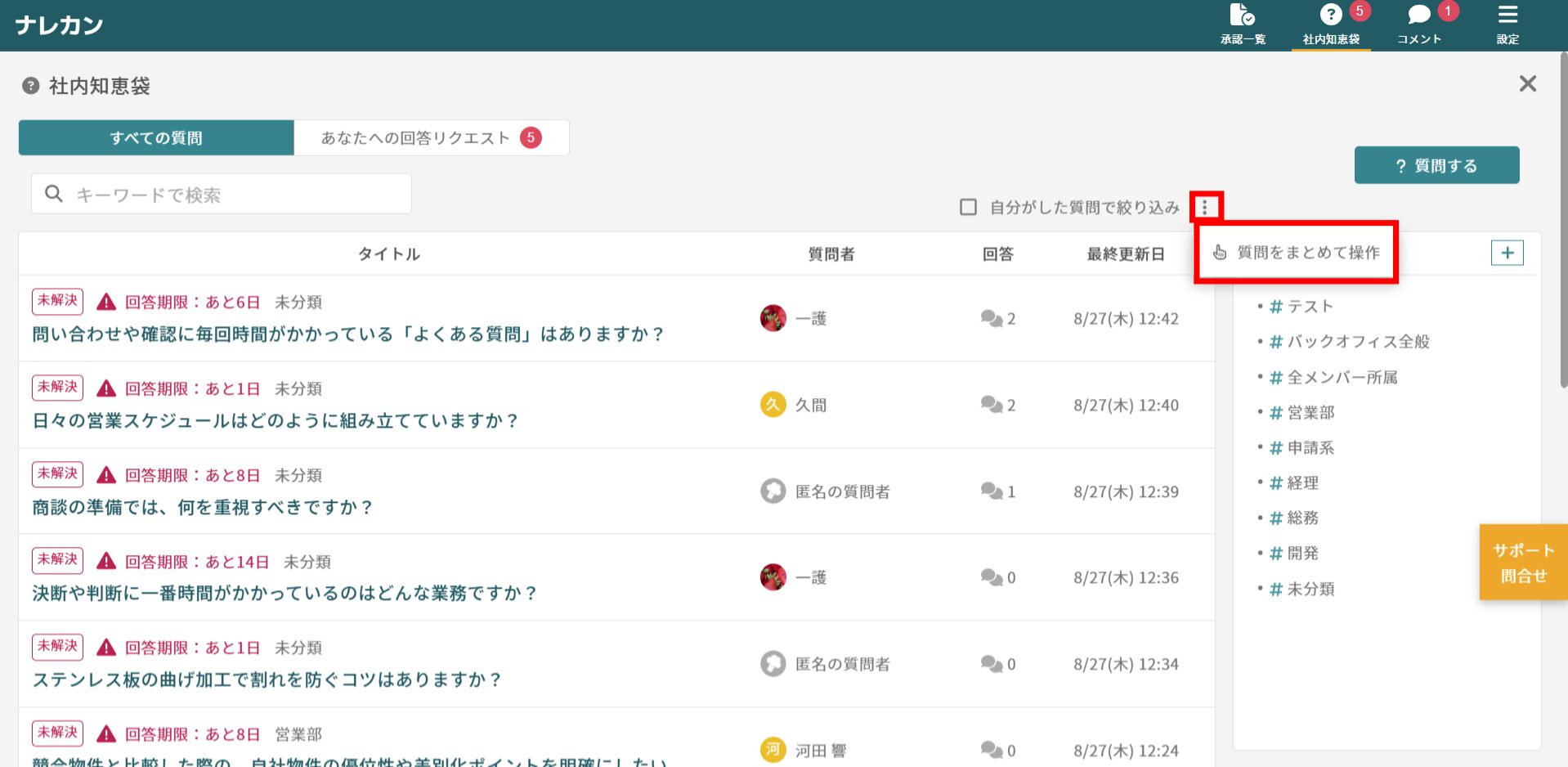
Task: Click the search magnifier icon
Action: point(54,194)
